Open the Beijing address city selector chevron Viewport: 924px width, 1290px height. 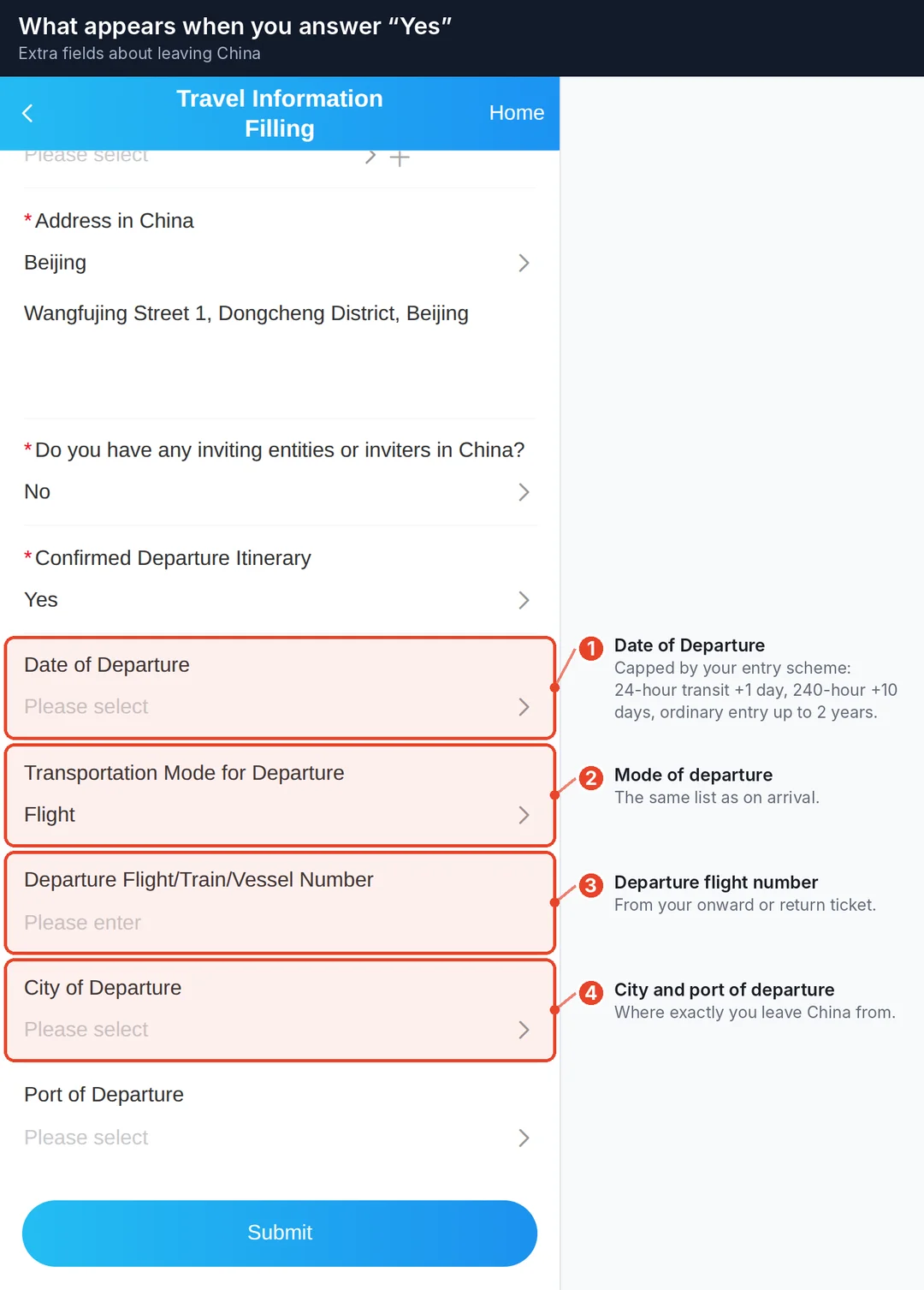(524, 263)
